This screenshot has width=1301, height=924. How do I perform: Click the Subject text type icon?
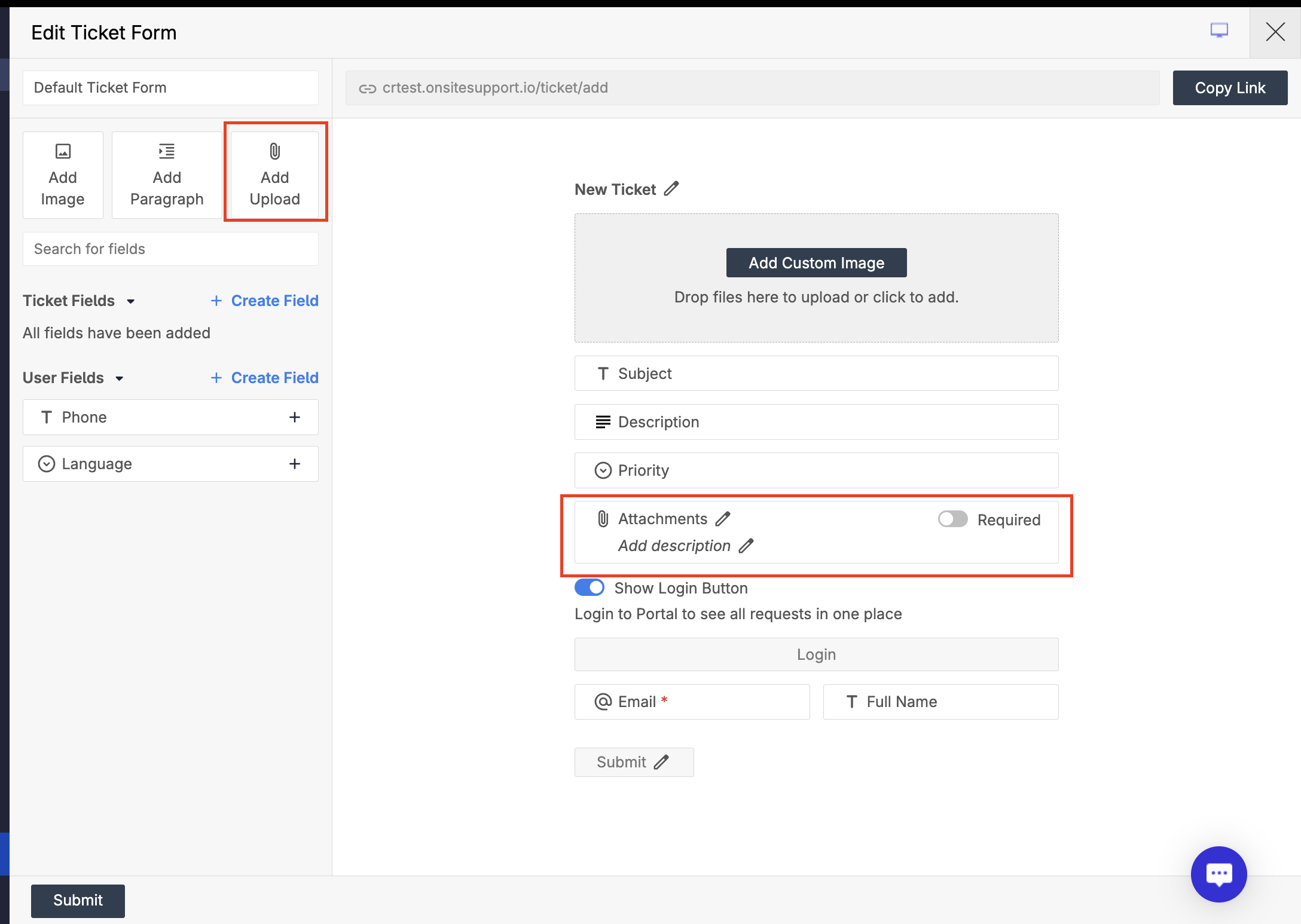(603, 374)
